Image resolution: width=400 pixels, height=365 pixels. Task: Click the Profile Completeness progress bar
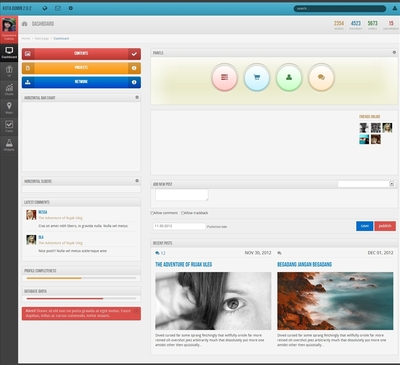pos(81,278)
